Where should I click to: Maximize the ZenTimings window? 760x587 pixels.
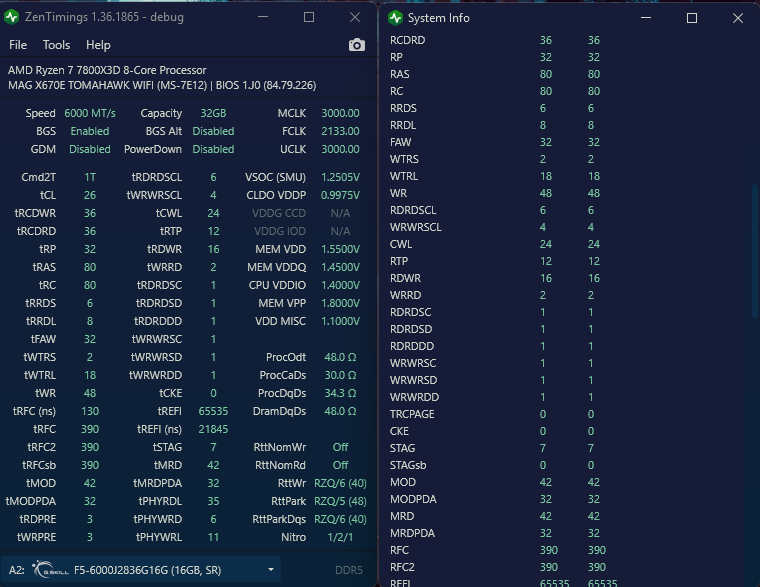[x=309, y=17]
